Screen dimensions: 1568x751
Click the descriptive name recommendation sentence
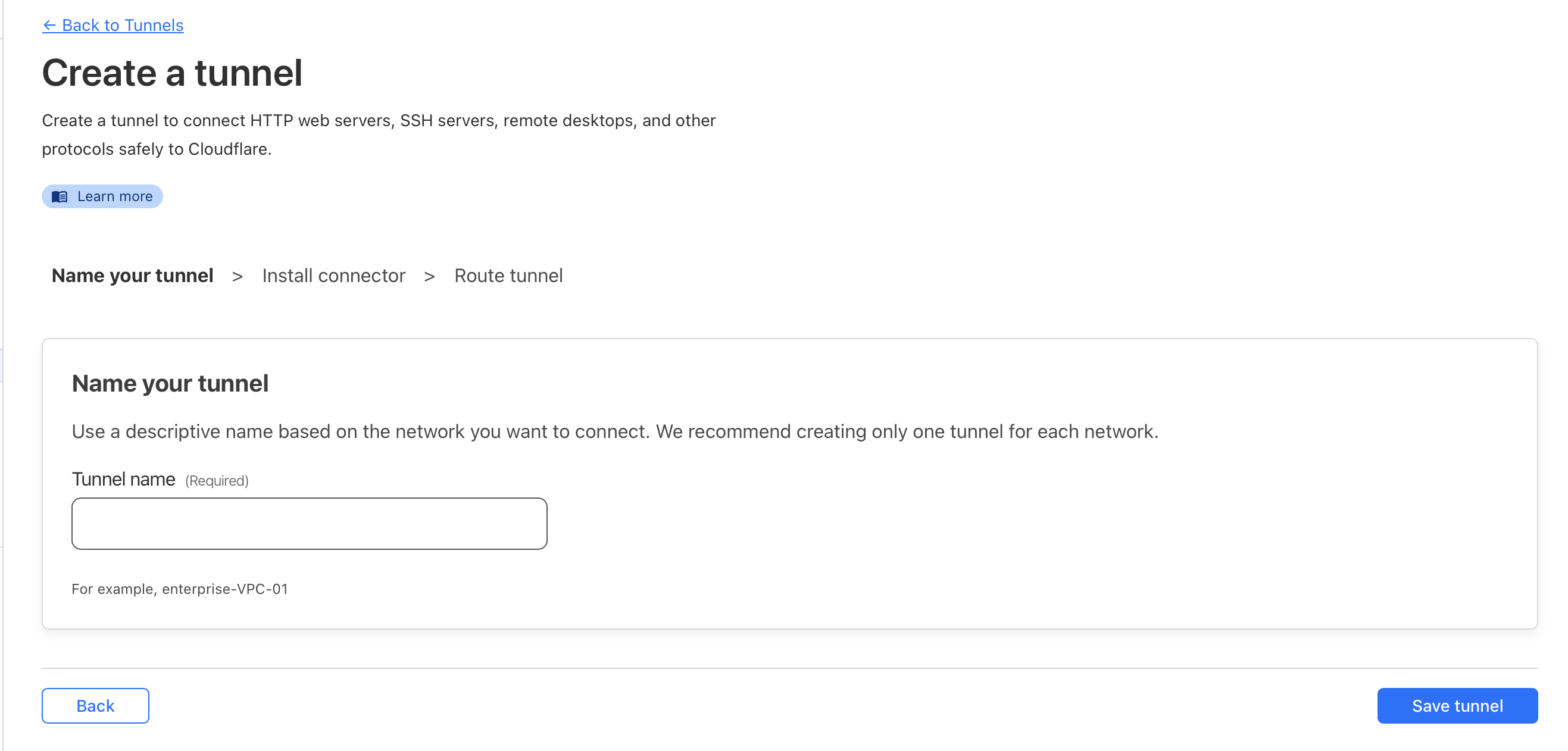point(615,431)
